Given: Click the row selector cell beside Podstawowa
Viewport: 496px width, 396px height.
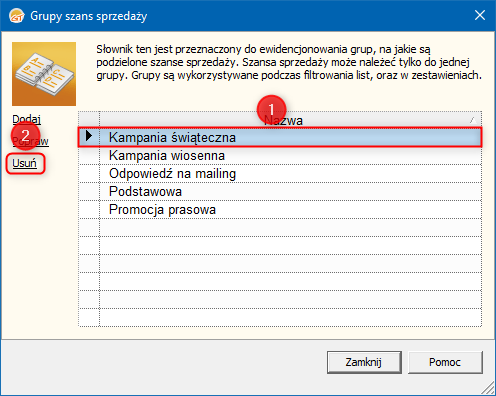Looking at the screenshot, I should point(89,191).
